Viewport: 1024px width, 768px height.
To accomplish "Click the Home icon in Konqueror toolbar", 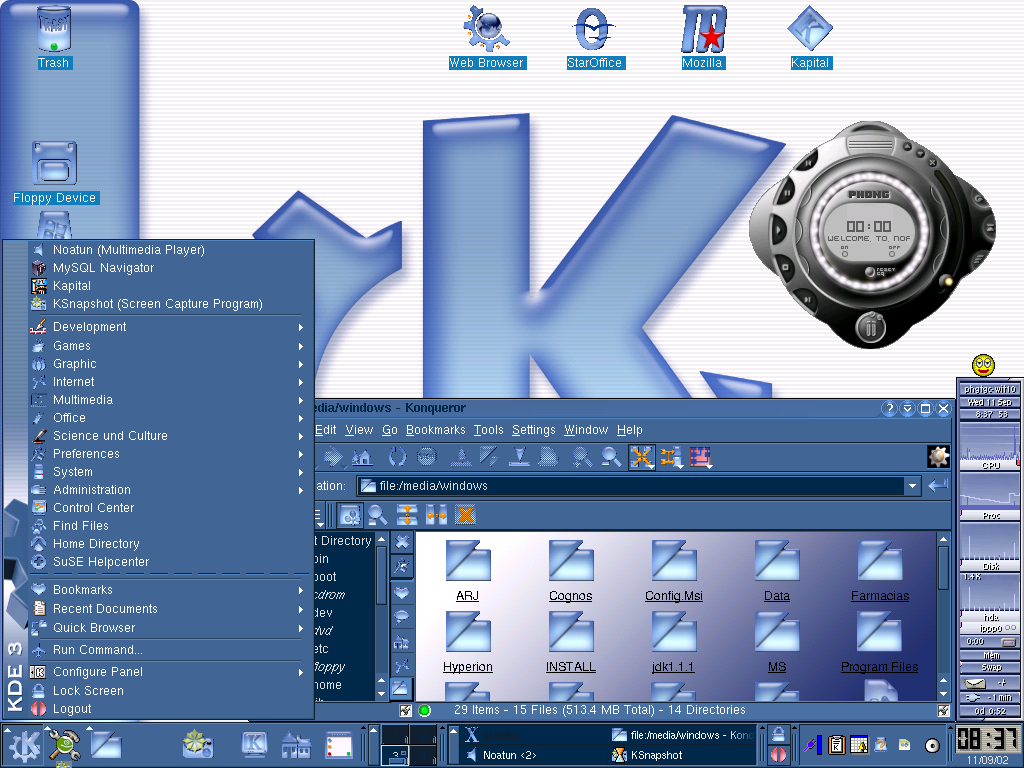I will tap(362, 456).
